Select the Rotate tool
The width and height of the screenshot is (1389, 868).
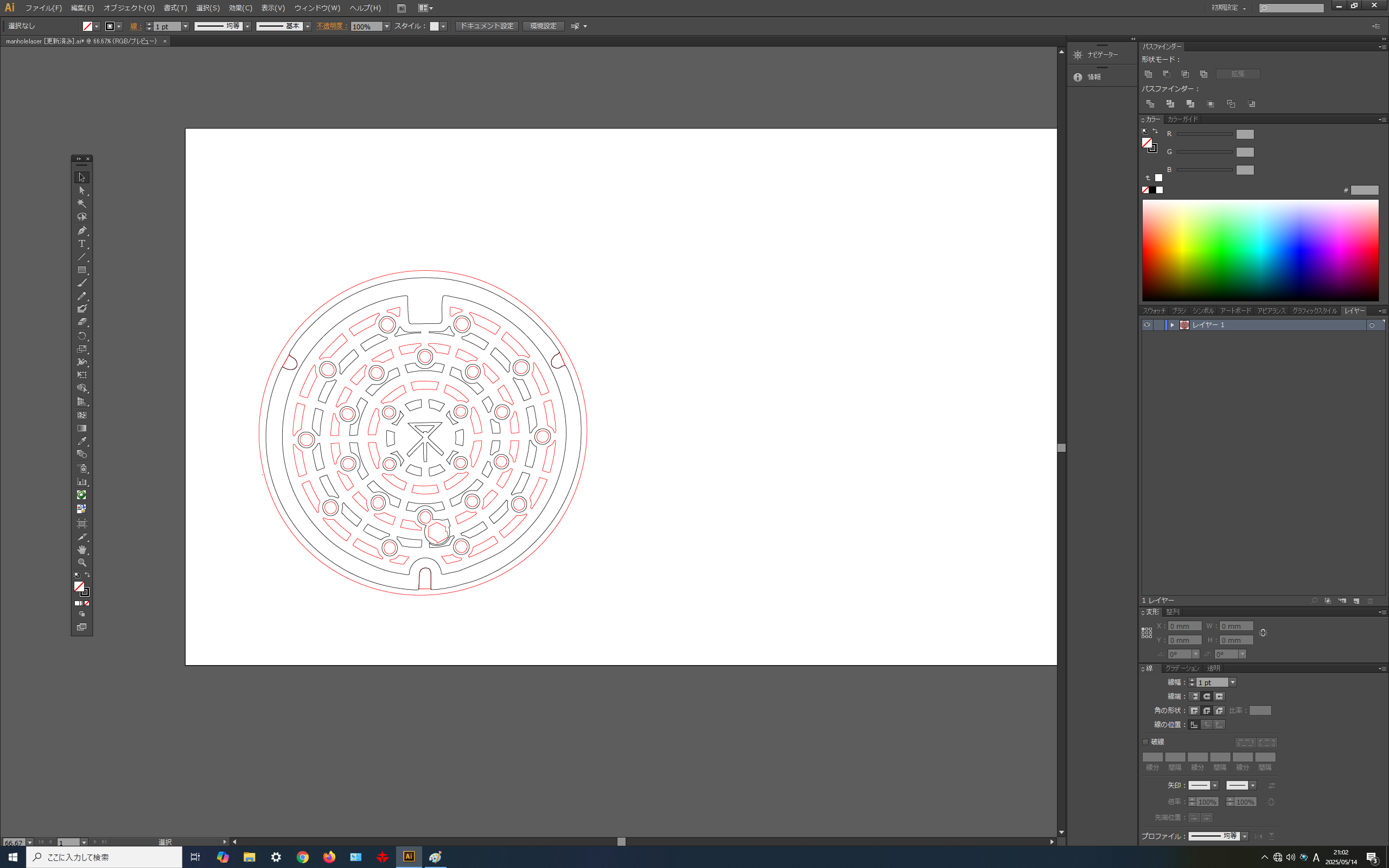(81, 336)
